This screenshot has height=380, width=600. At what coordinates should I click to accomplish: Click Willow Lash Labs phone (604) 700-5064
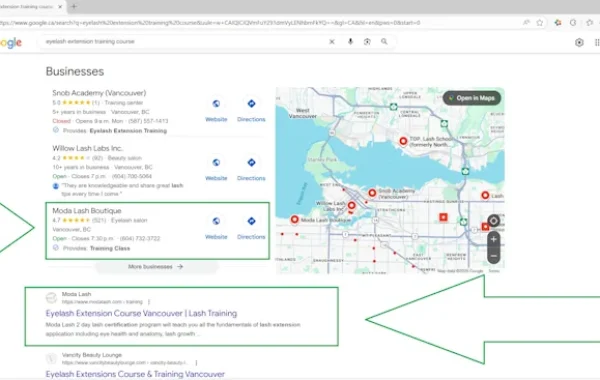132,176
